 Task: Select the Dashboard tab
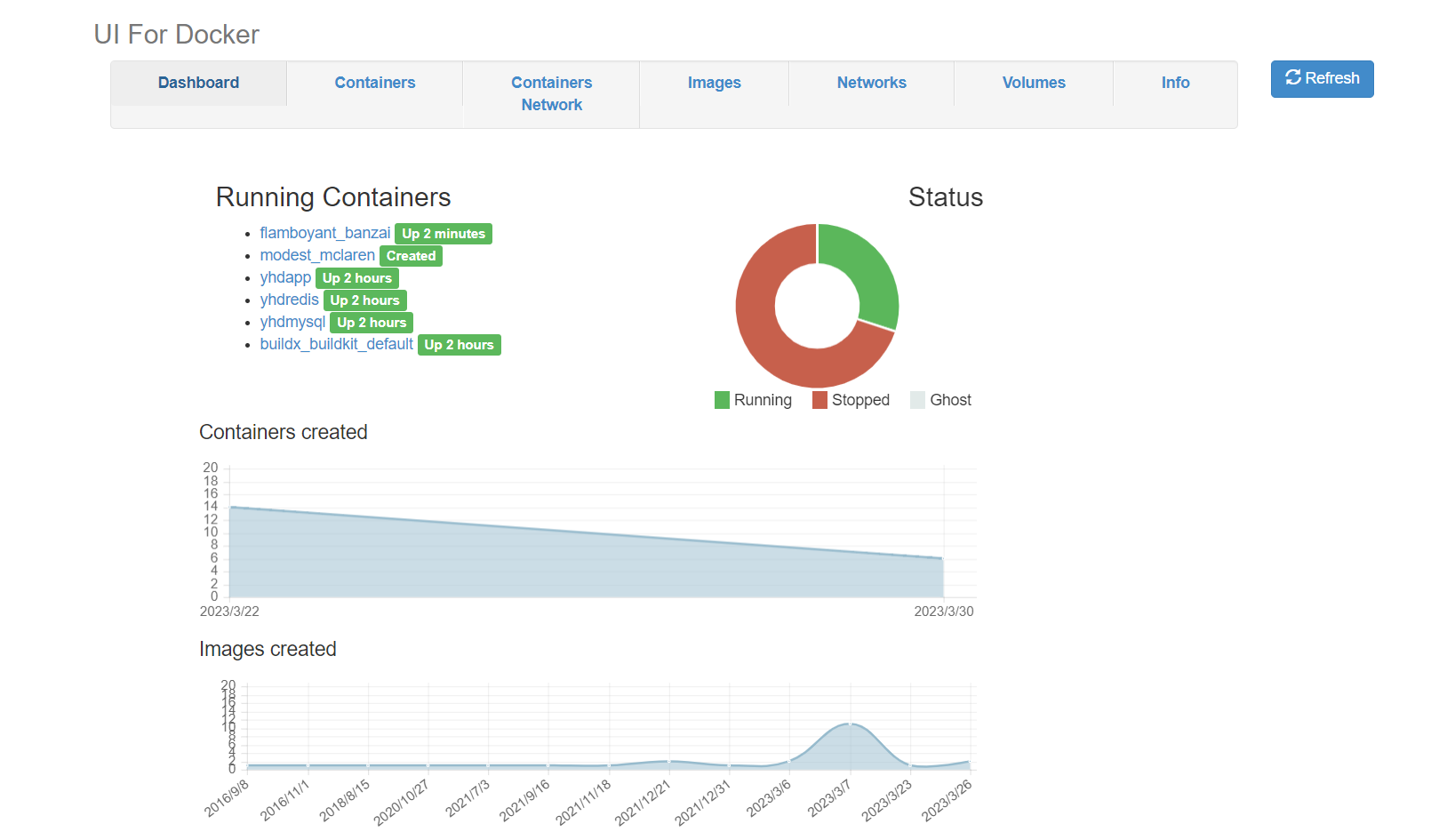click(x=199, y=83)
